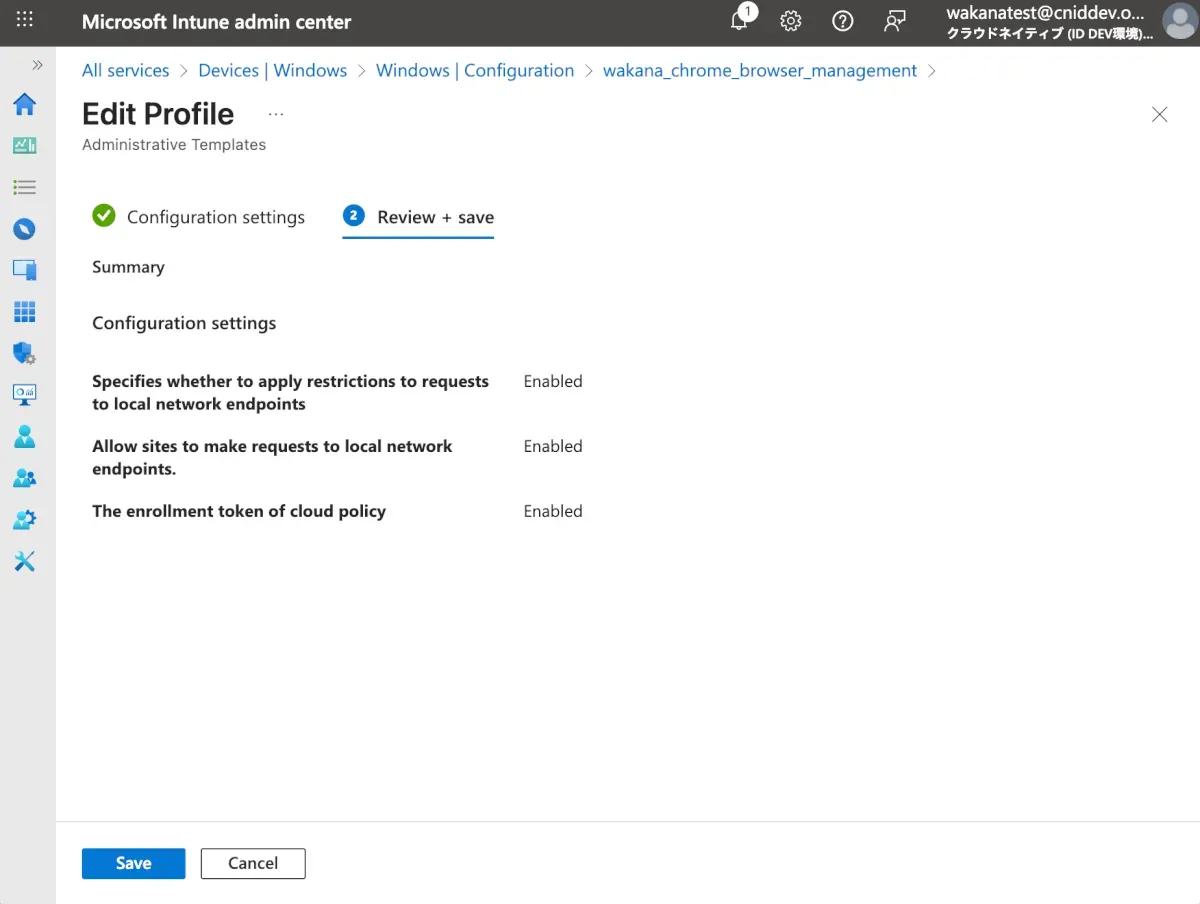The height and width of the screenshot is (904, 1200).
Task: Select the Review + save step
Action: pyautogui.click(x=418, y=217)
